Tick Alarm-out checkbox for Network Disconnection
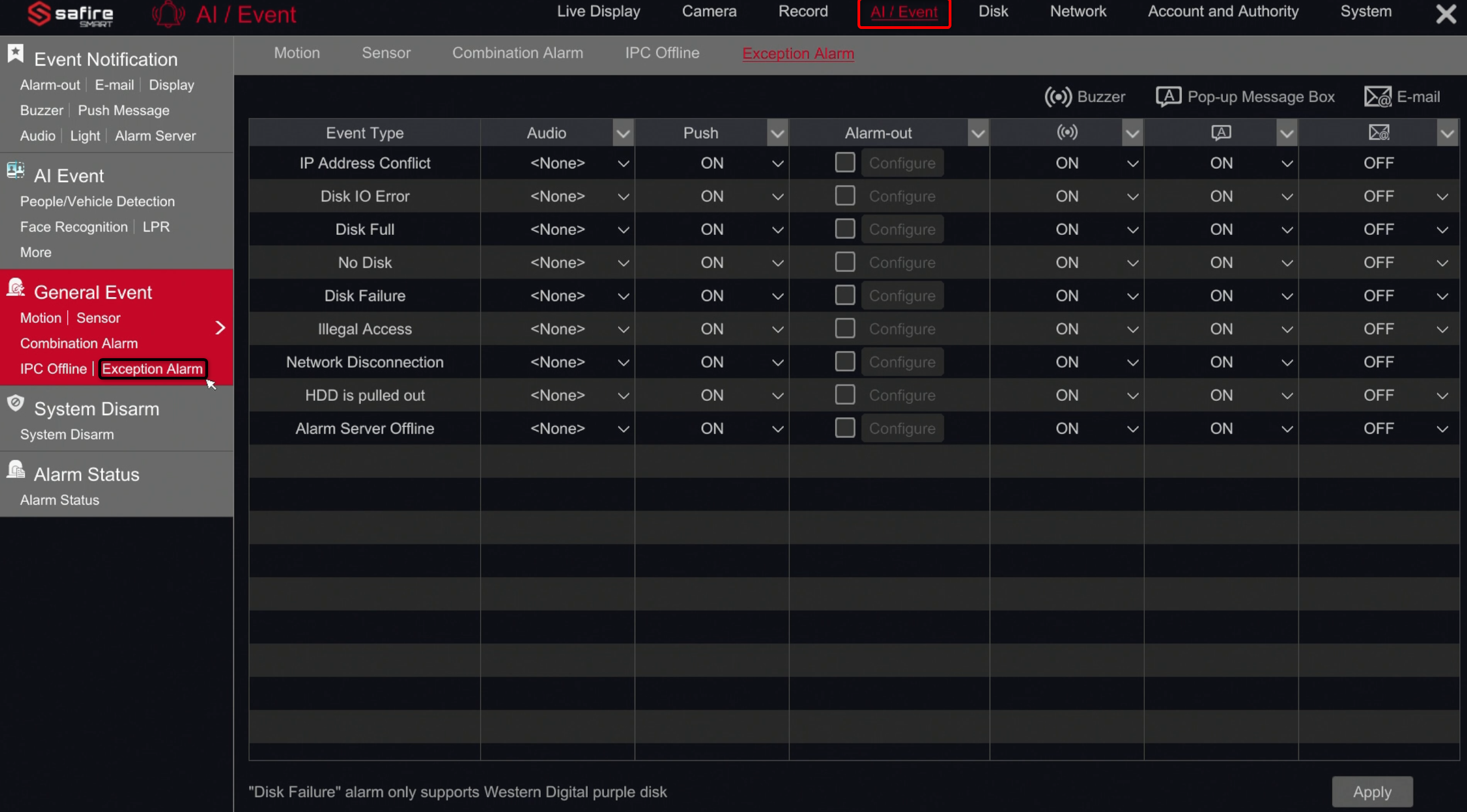The width and height of the screenshot is (1467, 812). point(844,361)
